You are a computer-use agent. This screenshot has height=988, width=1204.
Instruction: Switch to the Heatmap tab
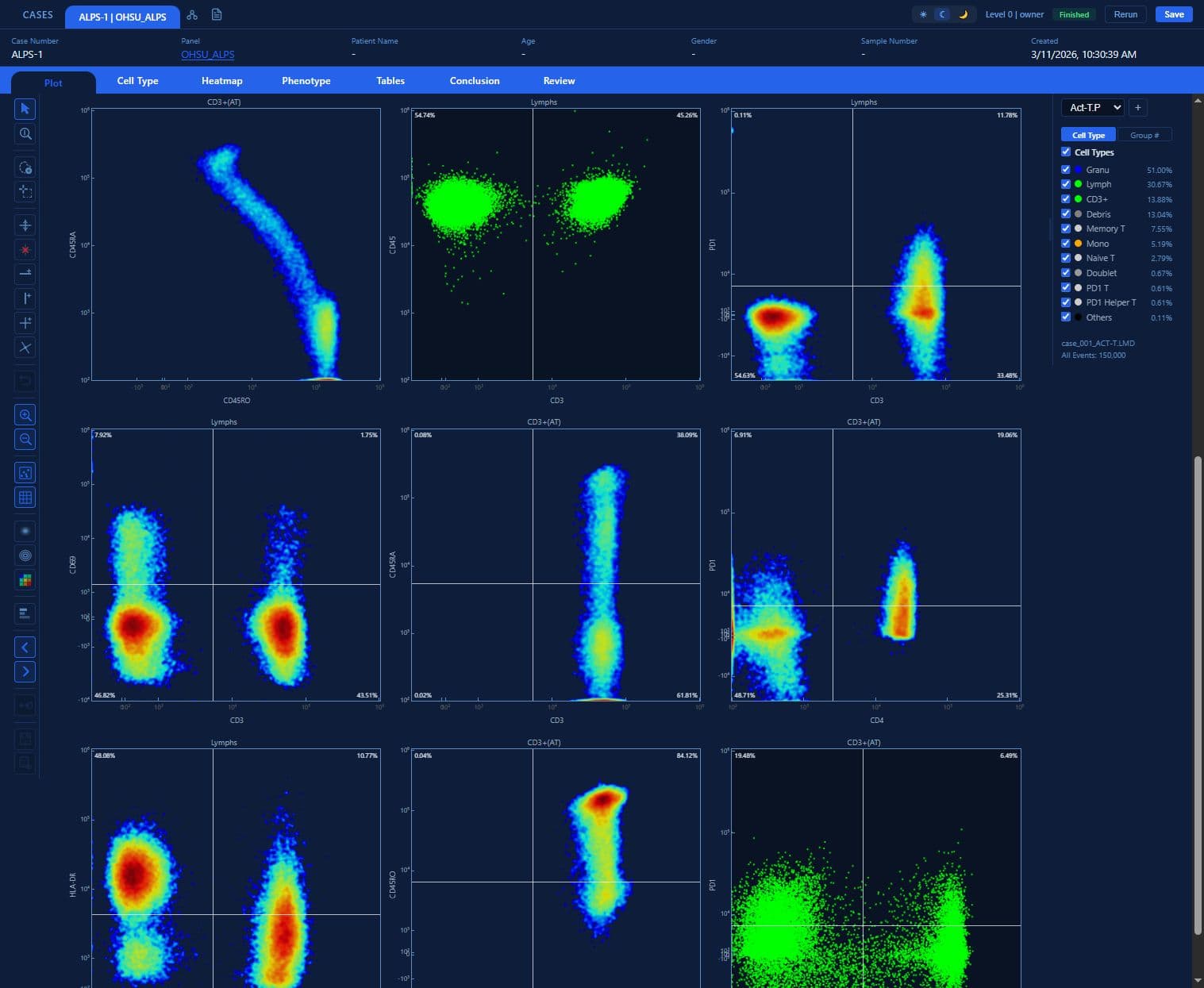tap(221, 80)
